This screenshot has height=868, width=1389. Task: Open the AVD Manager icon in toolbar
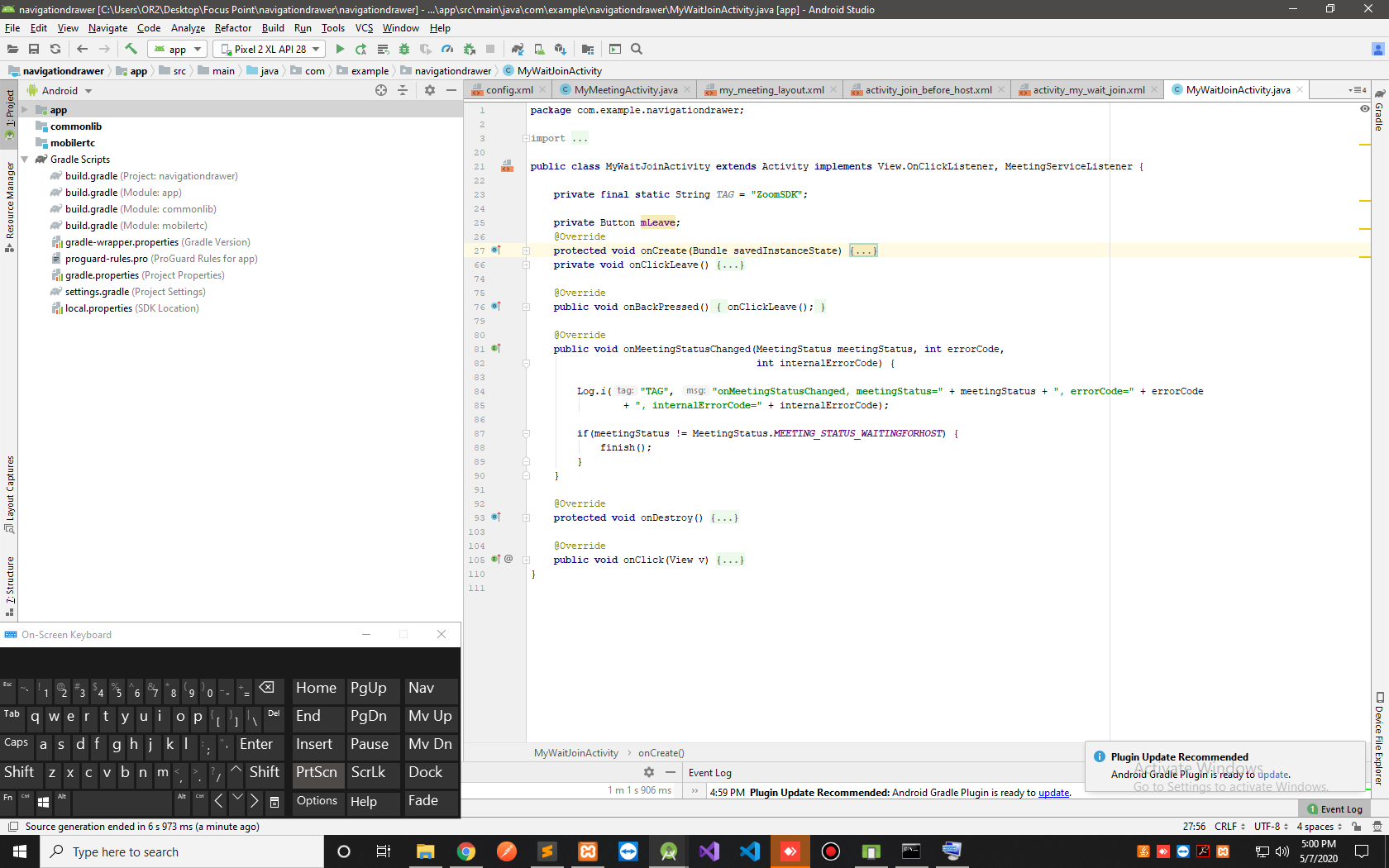tap(539, 49)
